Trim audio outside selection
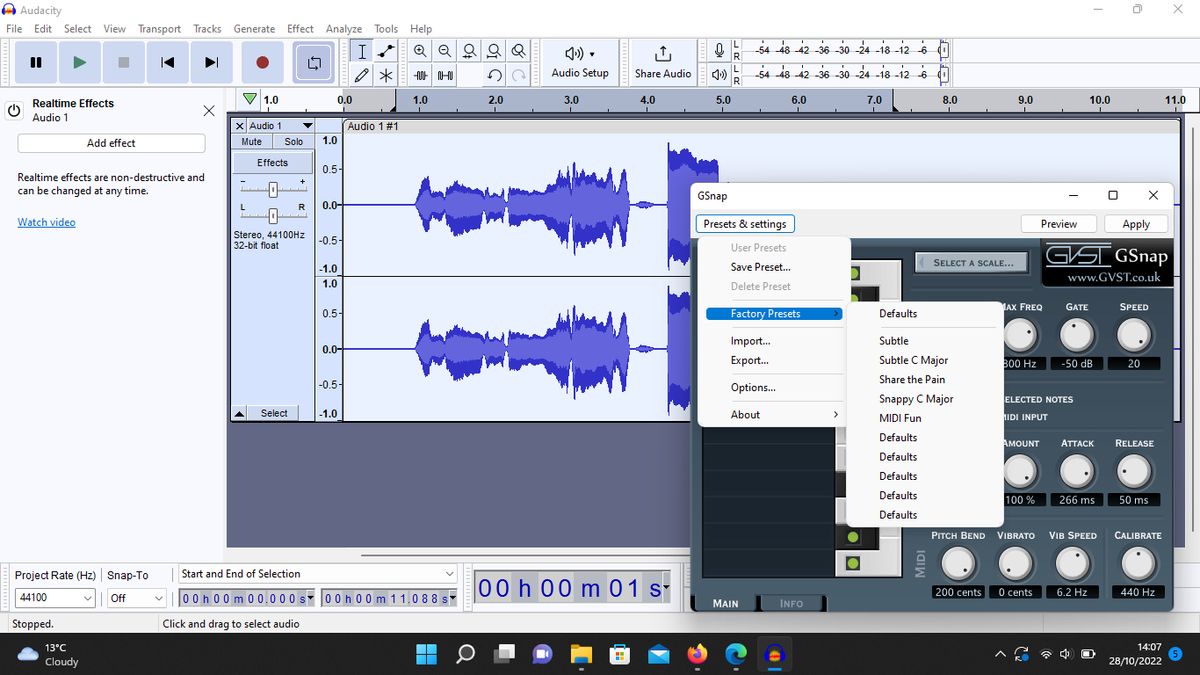Viewport: 1200px width, 675px height. click(420, 73)
